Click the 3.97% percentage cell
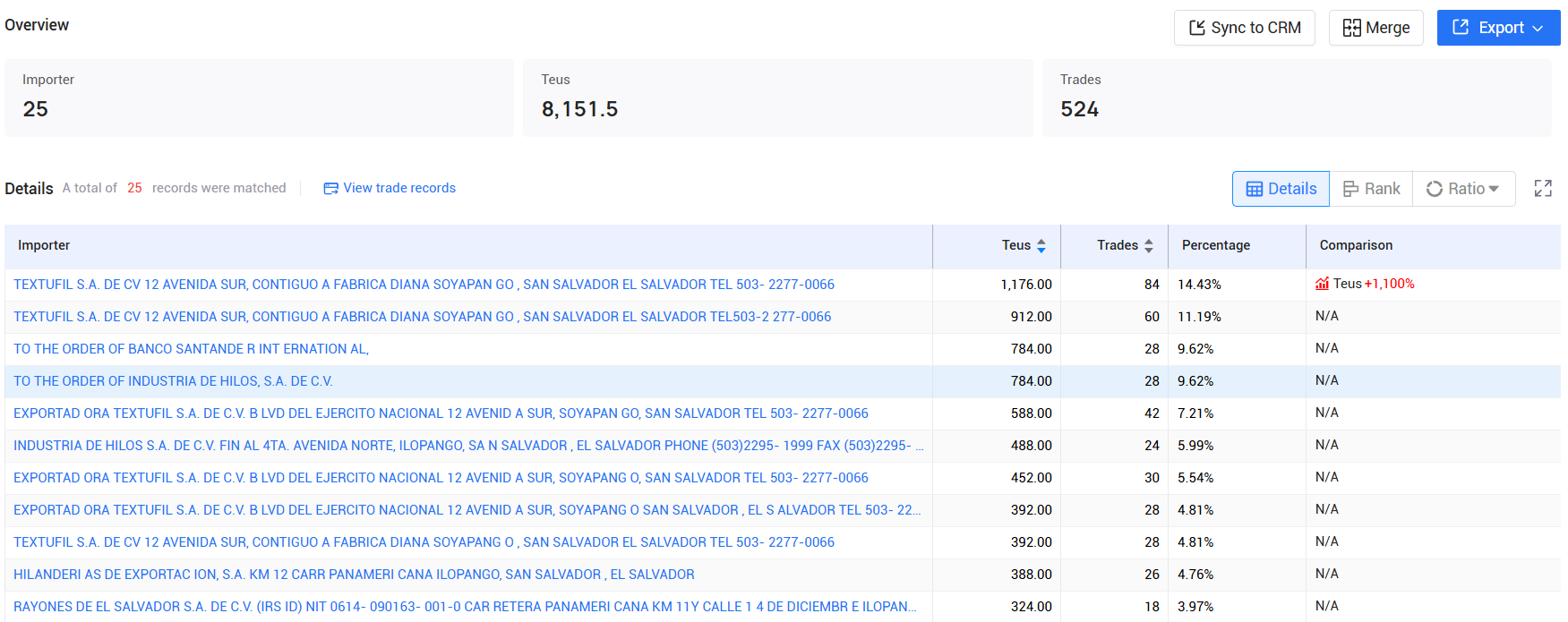 coord(1195,607)
